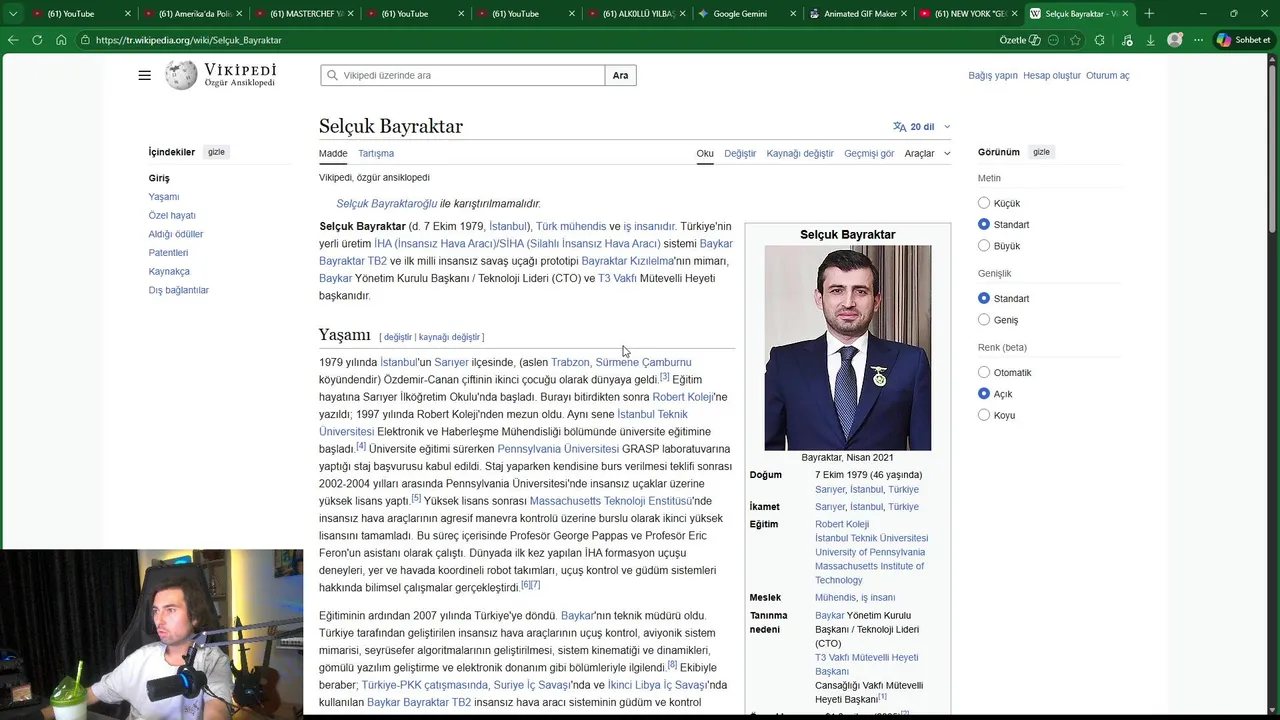1280x720 pixels.
Task: Select Büyük text size
Action: pos(984,246)
